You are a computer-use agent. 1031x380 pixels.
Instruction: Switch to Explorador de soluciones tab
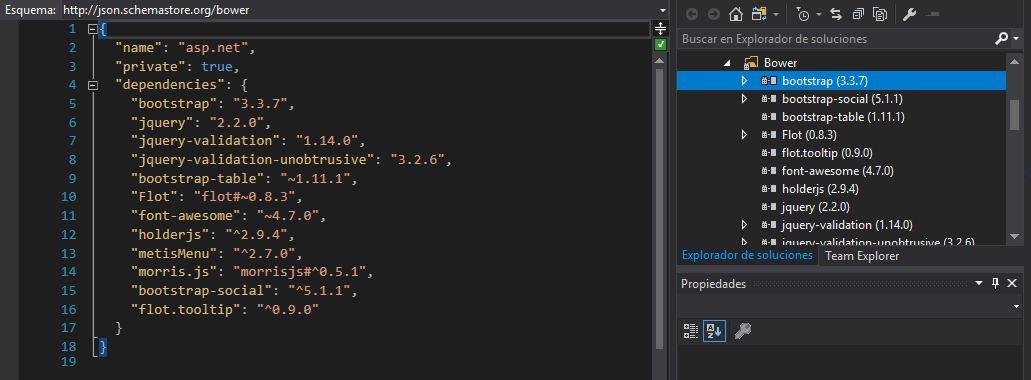coord(747,256)
